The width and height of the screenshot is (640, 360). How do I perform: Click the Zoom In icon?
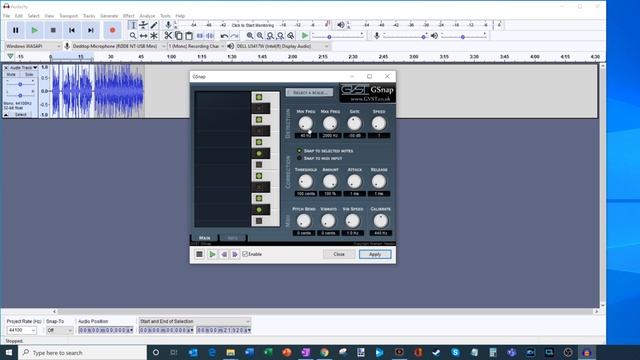click(250, 36)
